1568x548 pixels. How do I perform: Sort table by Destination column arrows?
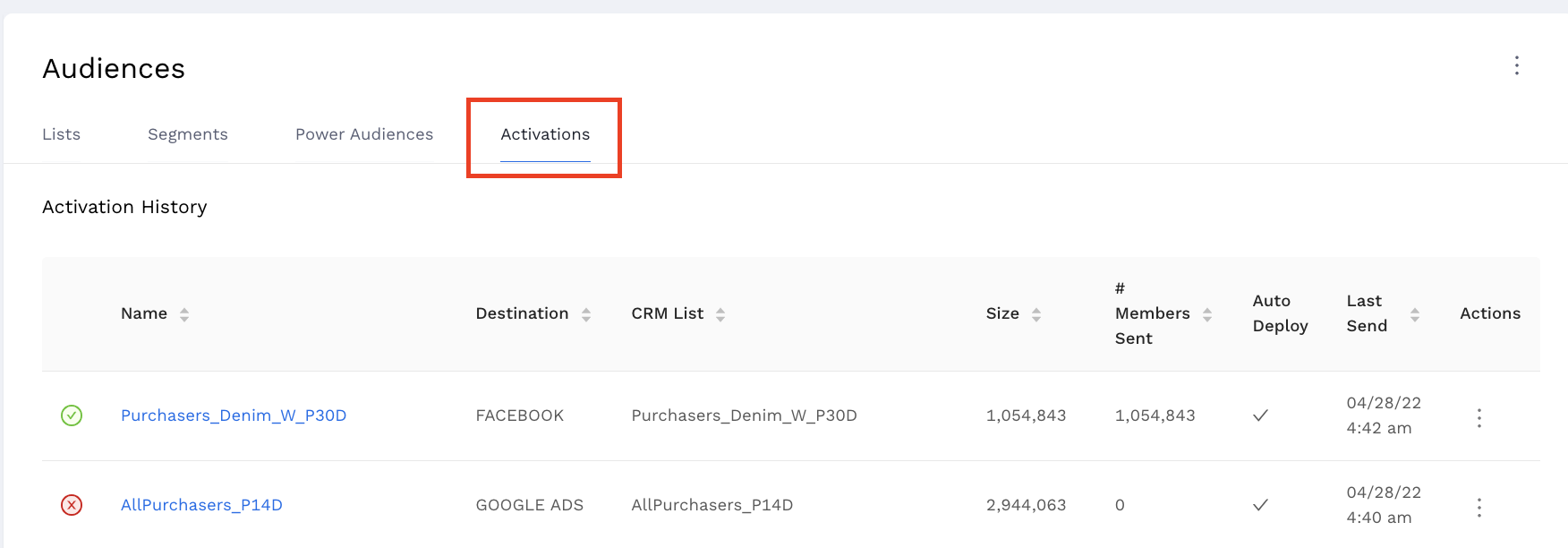click(586, 314)
